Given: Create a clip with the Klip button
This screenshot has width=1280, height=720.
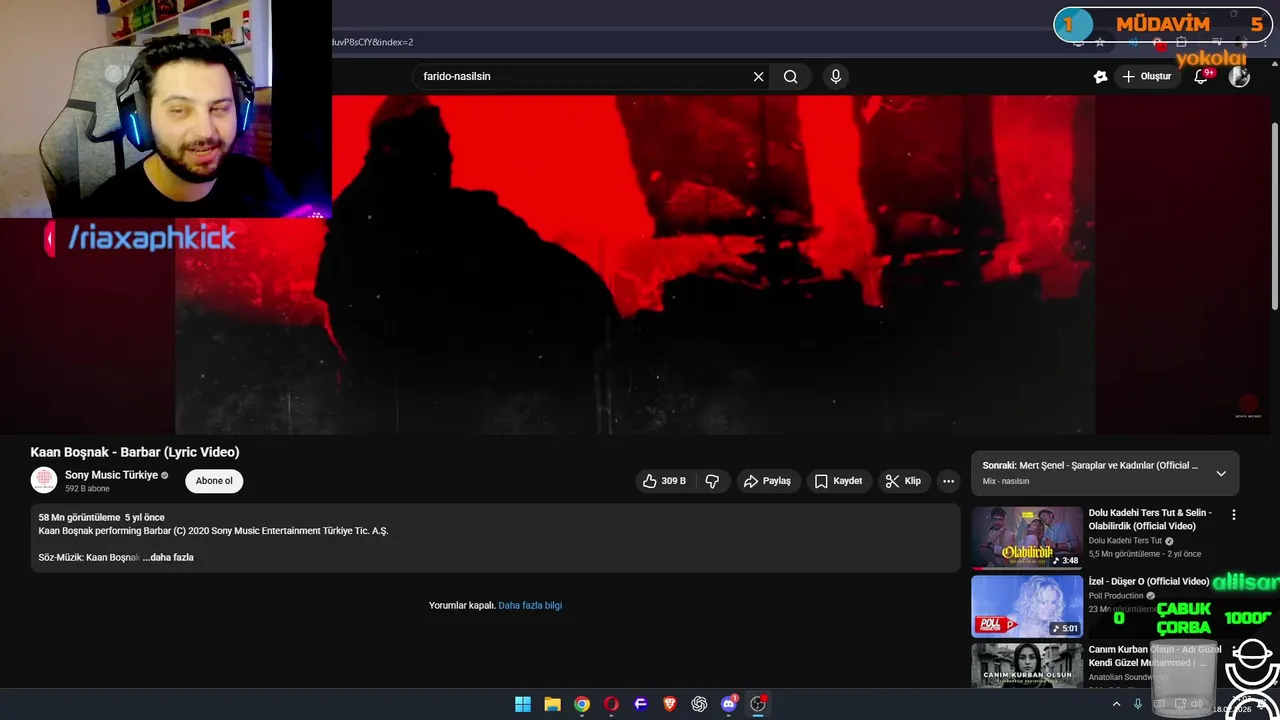Looking at the screenshot, I should tap(904, 481).
